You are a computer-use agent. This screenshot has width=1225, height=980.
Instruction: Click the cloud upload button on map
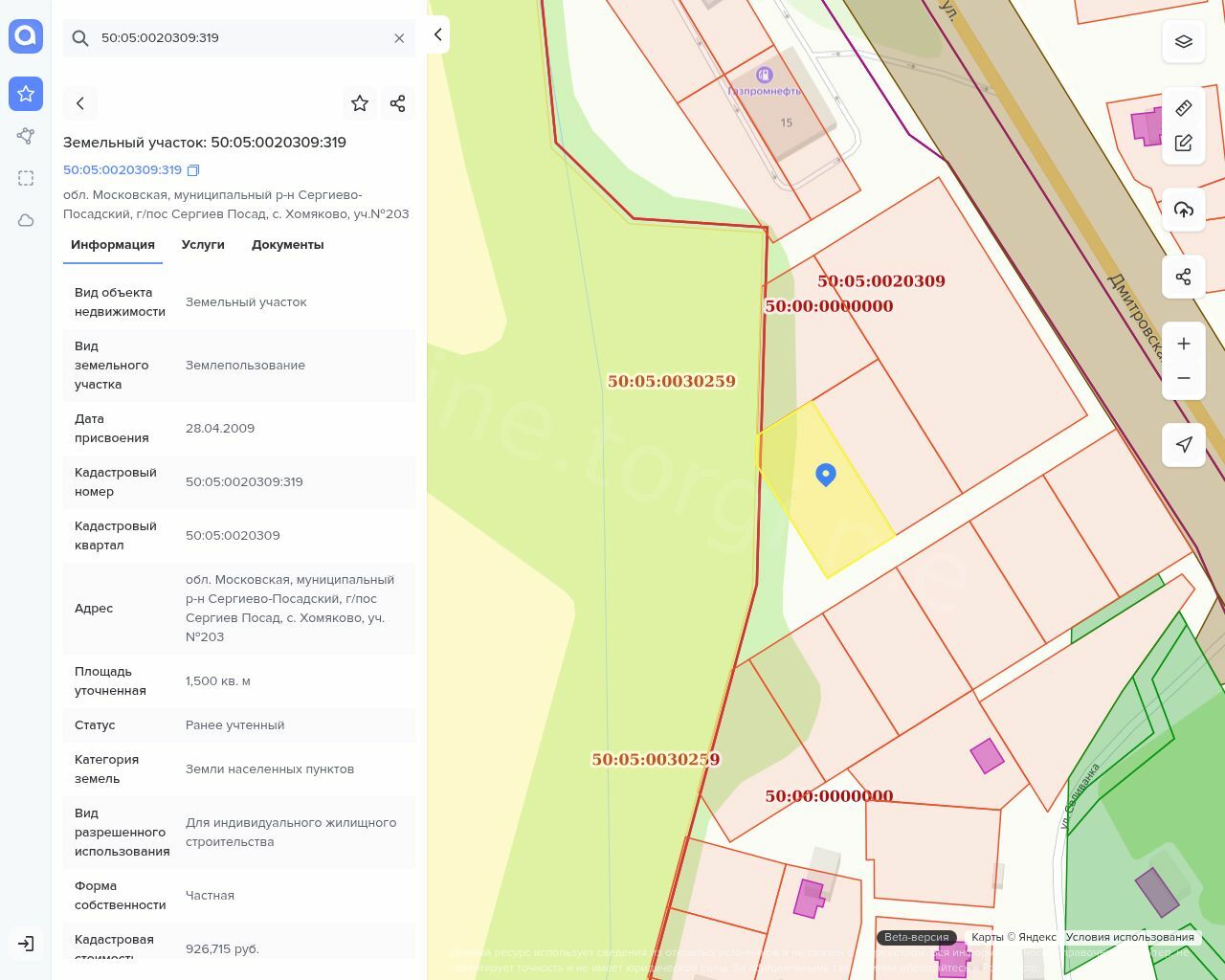(1184, 210)
